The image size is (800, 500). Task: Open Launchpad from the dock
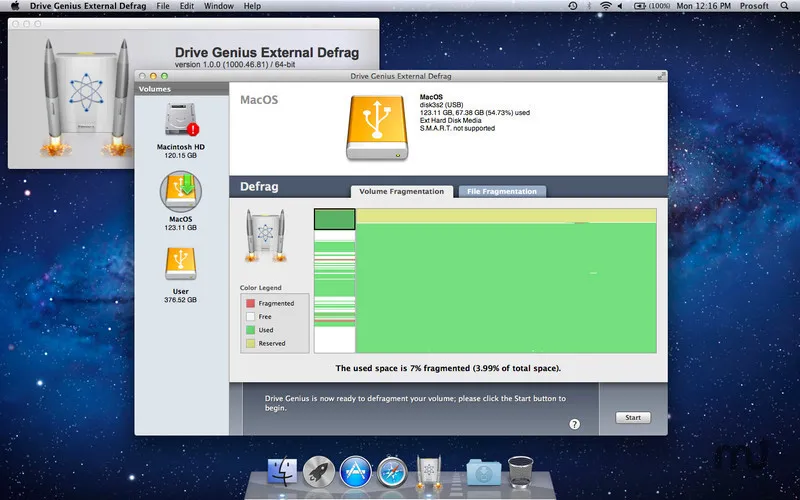[x=318, y=469]
